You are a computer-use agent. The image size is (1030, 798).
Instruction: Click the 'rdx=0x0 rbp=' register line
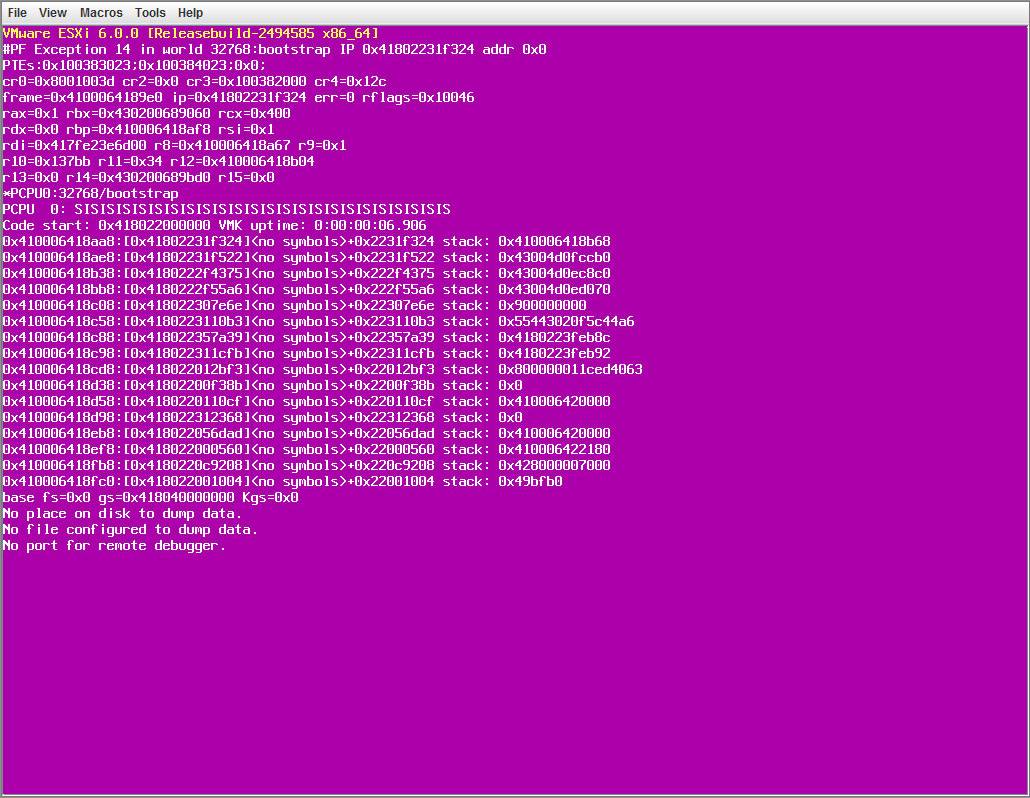(x=139, y=129)
